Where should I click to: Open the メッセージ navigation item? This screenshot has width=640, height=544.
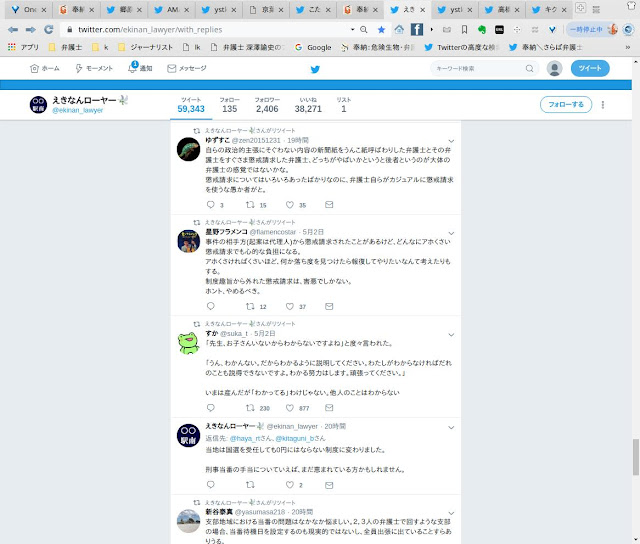[187, 69]
